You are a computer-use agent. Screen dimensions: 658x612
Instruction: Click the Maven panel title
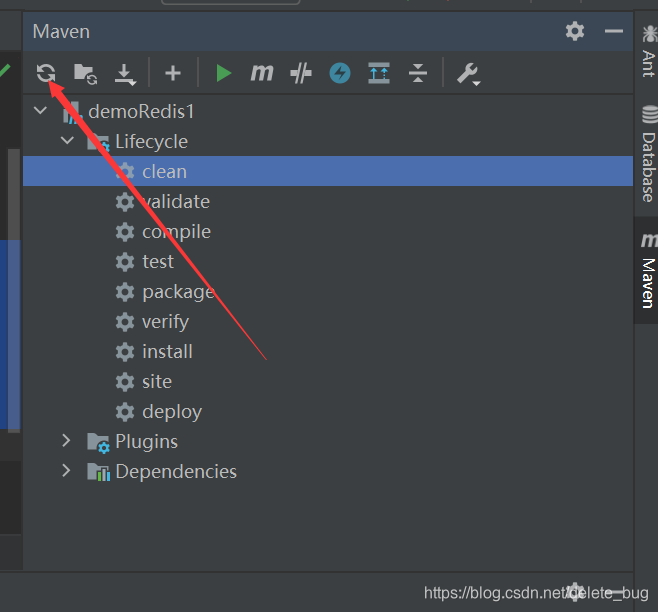coord(61,31)
